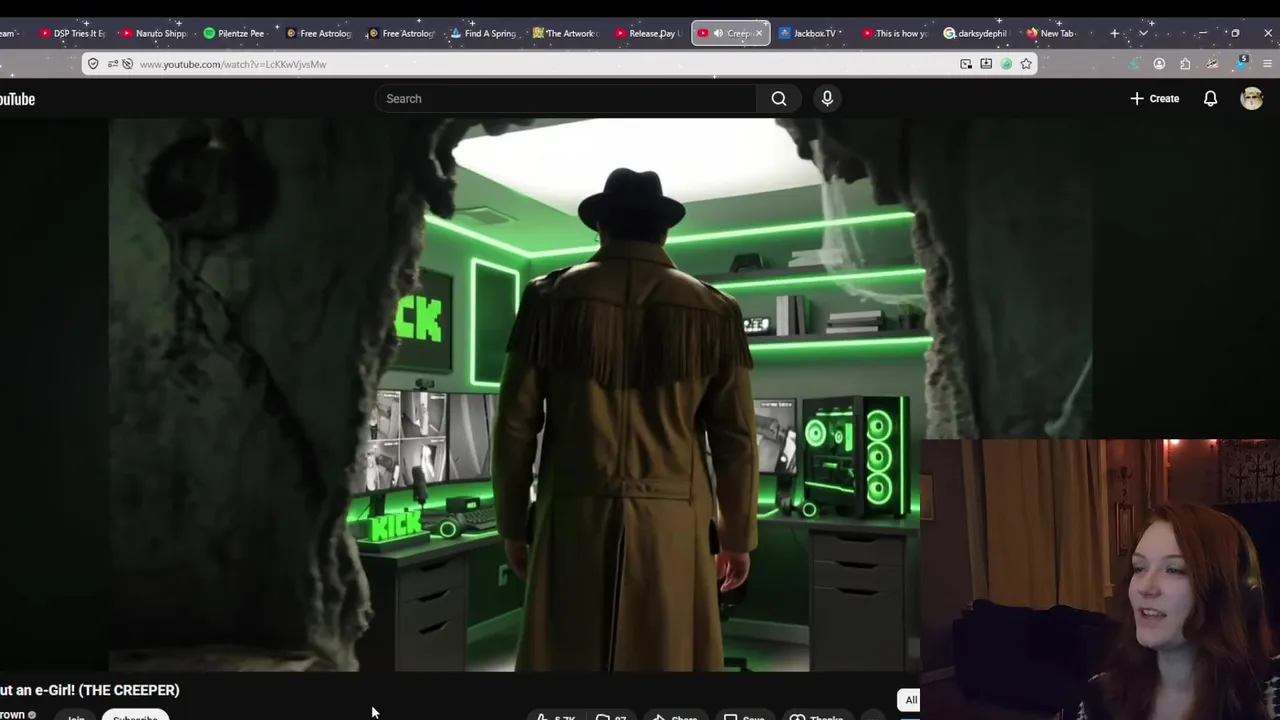Viewport: 1280px width, 720px height.
Task: Click the striped extension icon near the menu
Action: pos(1212,64)
